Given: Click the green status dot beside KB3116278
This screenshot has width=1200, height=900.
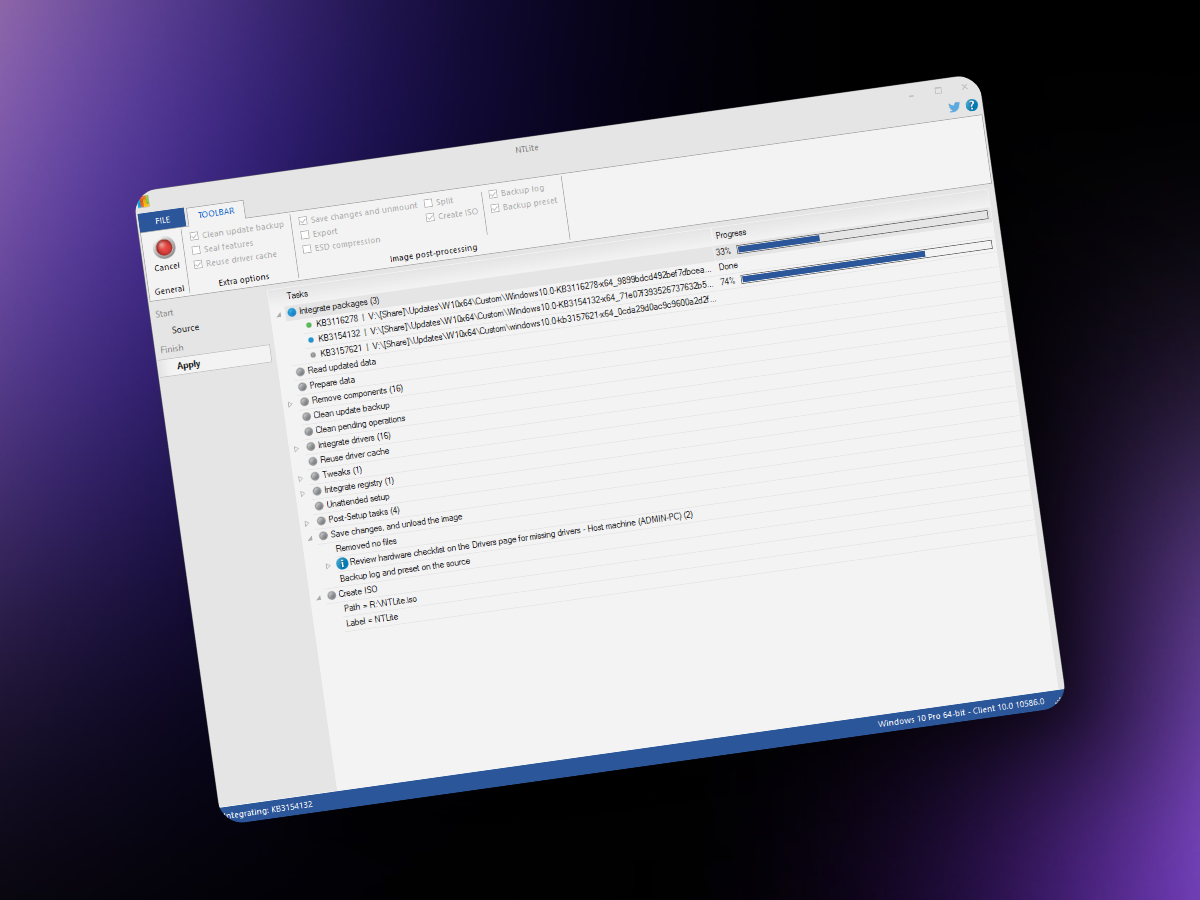Looking at the screenshot, I should point(309,325).
